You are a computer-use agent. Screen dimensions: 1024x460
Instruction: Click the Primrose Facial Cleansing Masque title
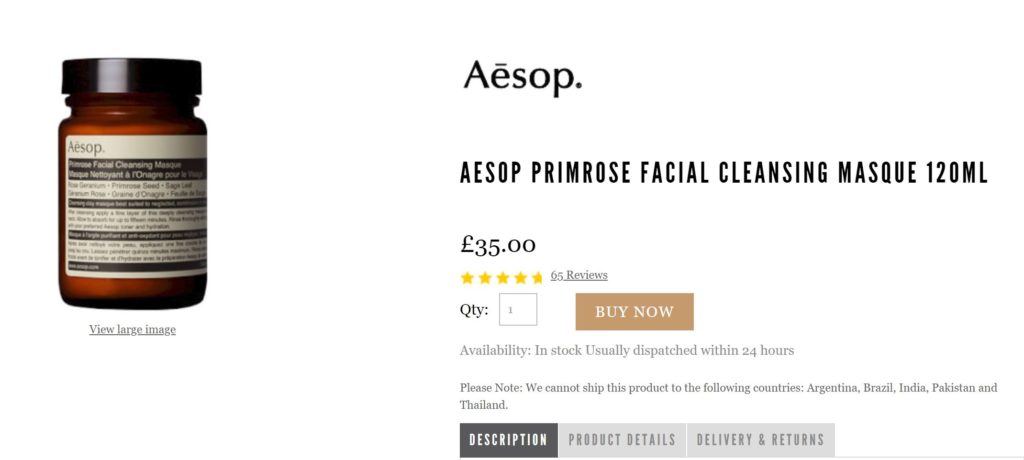click(x=724, y=173)
